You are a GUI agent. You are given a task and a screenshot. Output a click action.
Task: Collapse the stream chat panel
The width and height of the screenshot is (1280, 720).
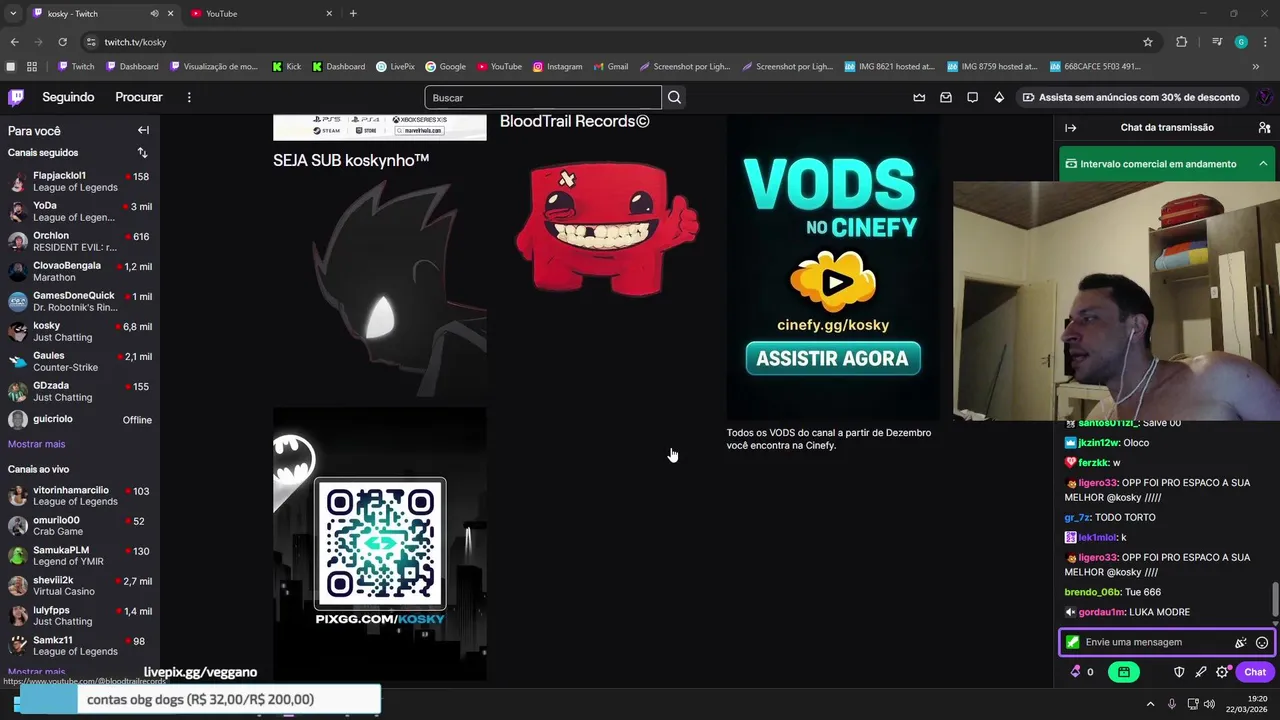coord(1070,128)
